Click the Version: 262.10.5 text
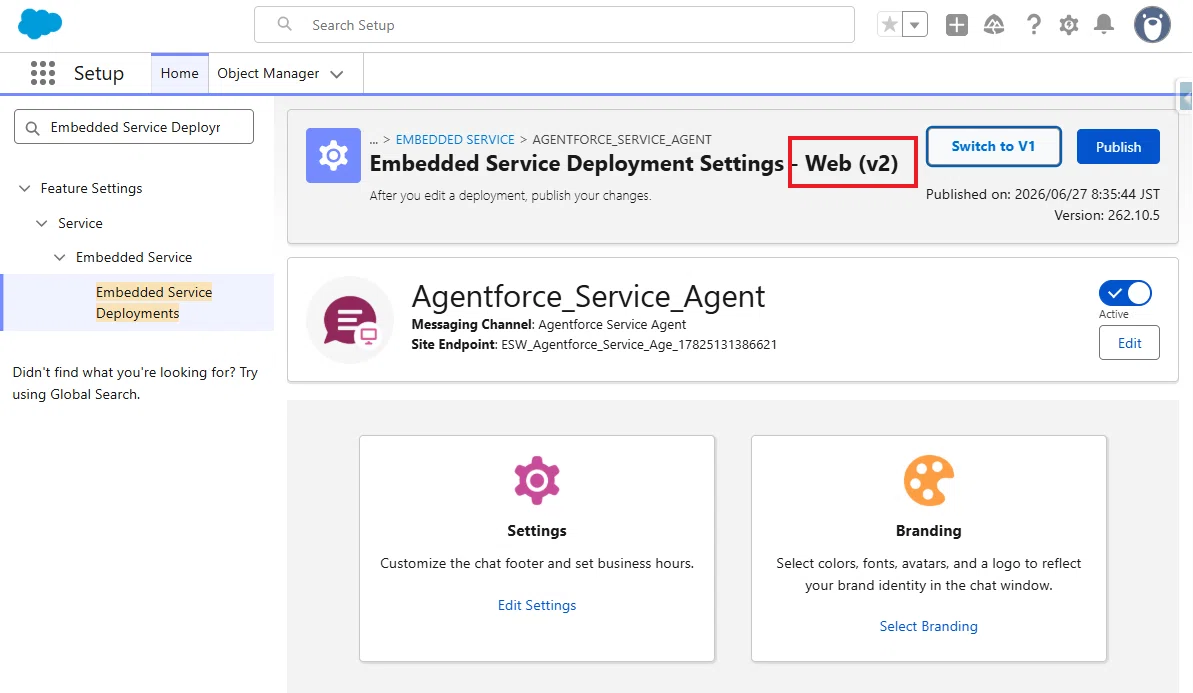Screen dimensions: 1193x693 [1106, 215]
